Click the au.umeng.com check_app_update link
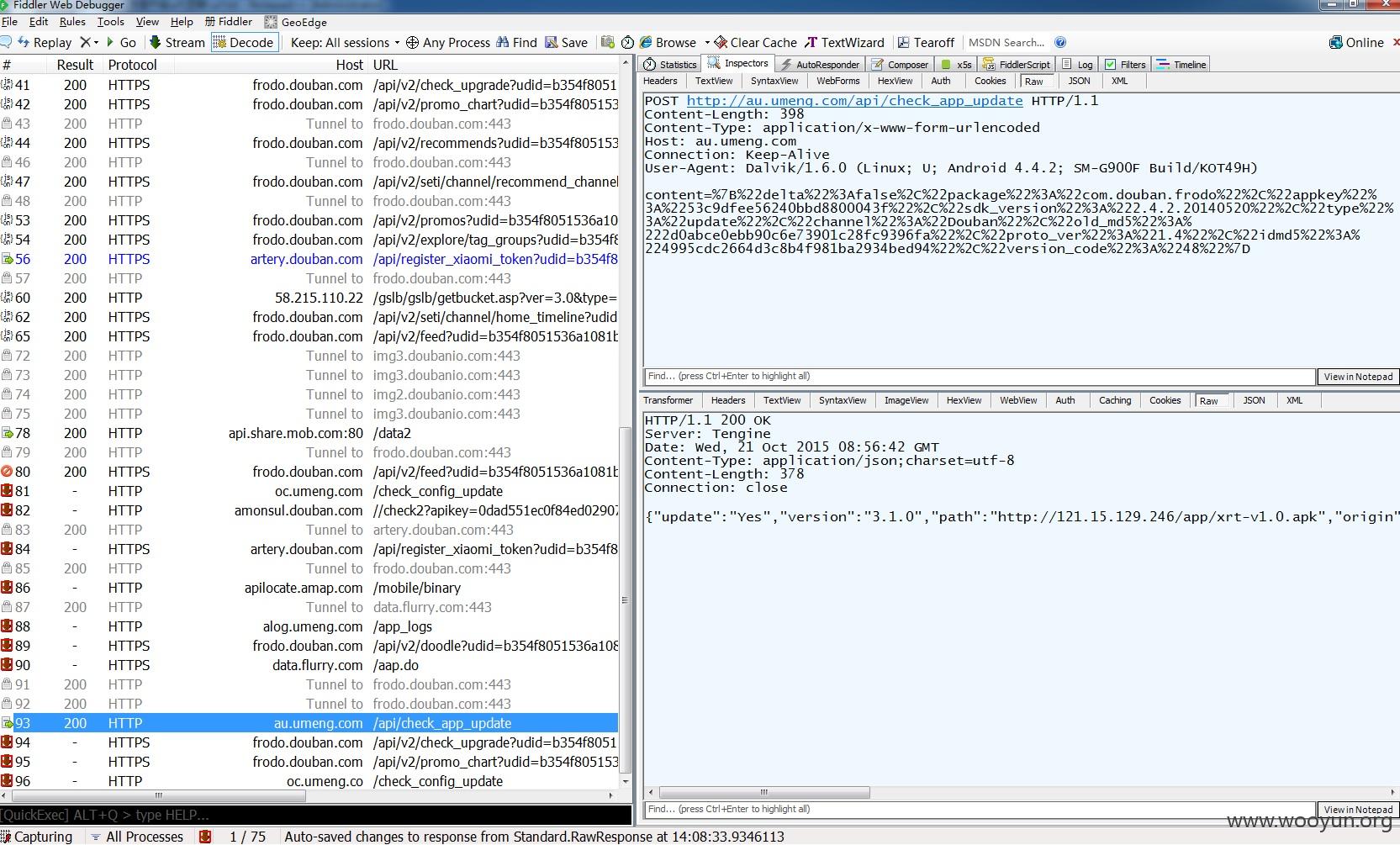The width and height of the screenshot is (1400, 845). click(x=854, y=100)
